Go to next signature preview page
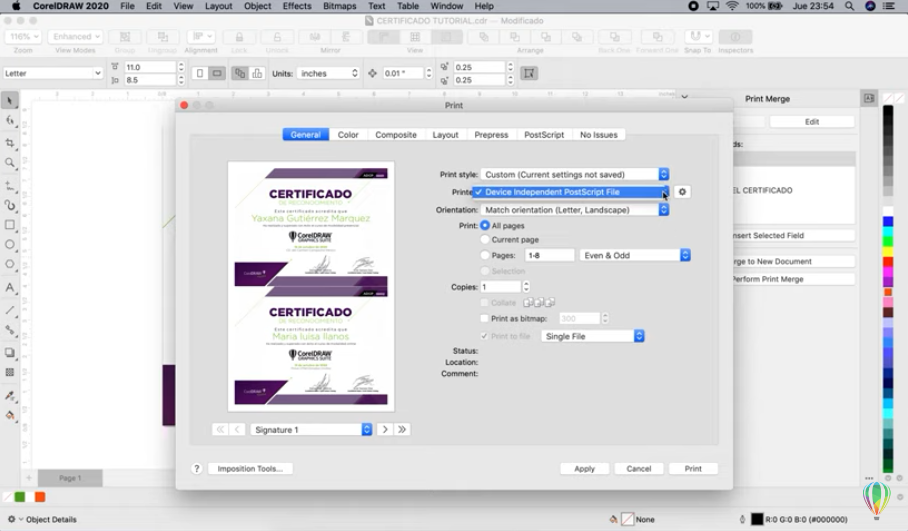 tap(385, 430)
